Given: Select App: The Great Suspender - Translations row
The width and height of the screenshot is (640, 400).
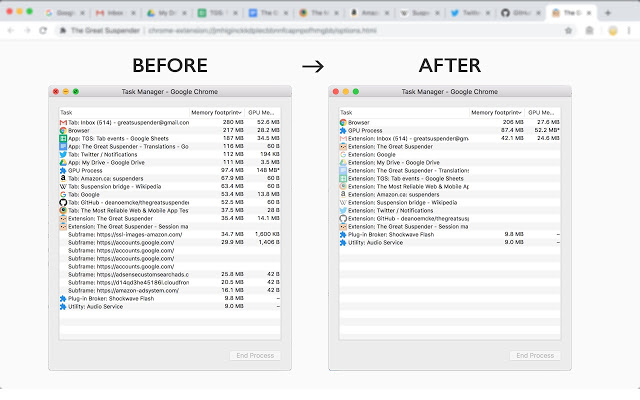Looking at the screenshot, I should coord(170,147).
